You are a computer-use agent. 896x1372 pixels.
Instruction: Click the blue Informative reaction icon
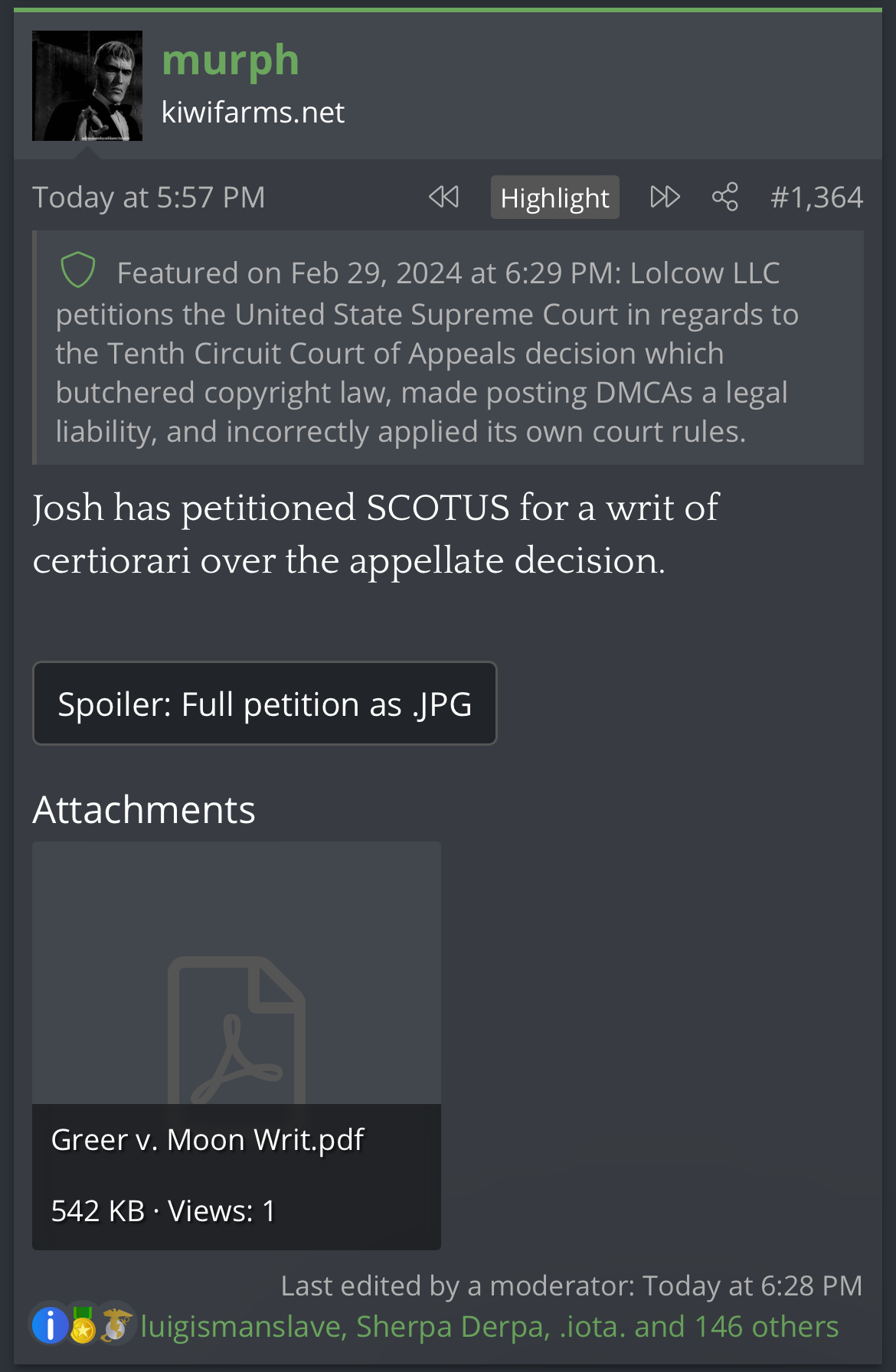50,1325
